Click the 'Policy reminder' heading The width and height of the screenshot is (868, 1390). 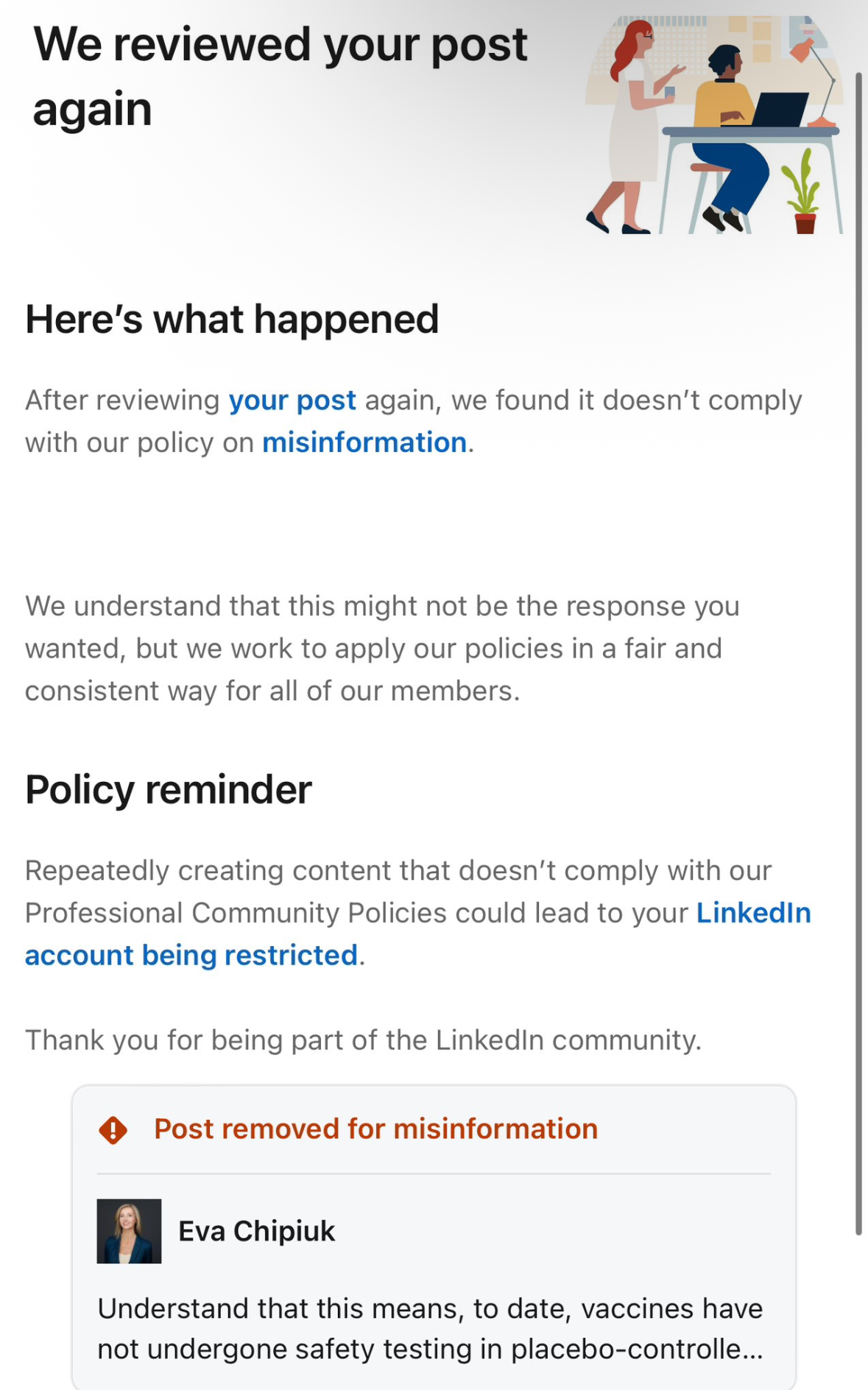click(x=169, y=790)
